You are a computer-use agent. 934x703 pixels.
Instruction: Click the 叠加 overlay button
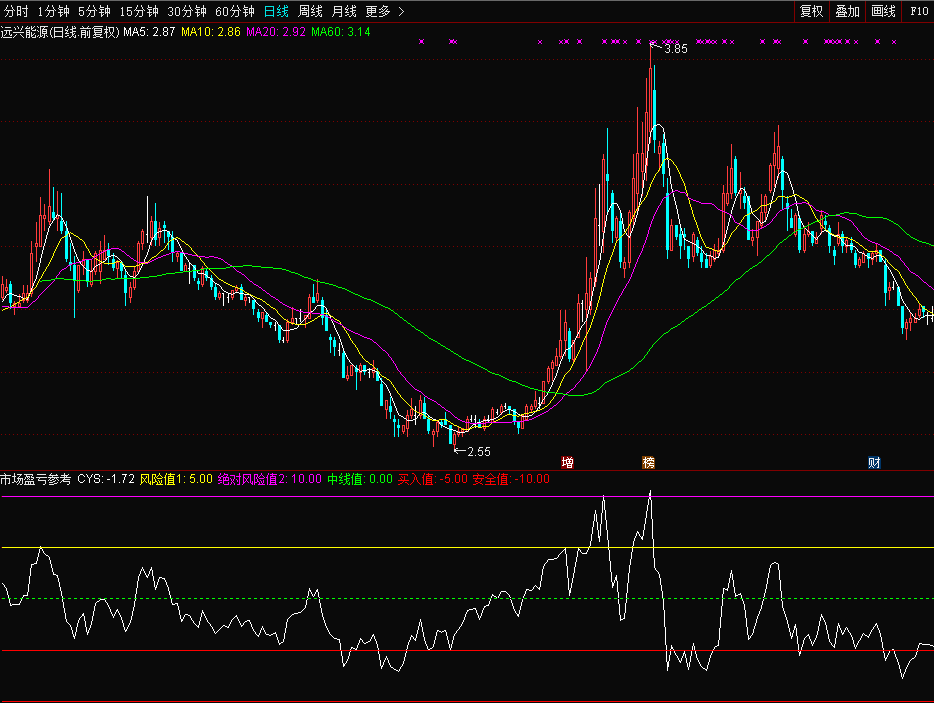pyautogui.click(x=847, y=11)
